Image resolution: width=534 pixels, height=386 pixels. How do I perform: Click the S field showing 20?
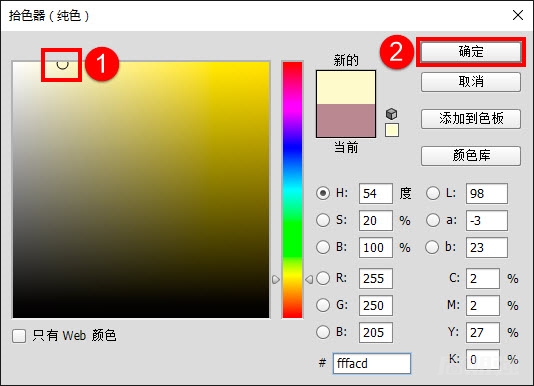[376, 220]
